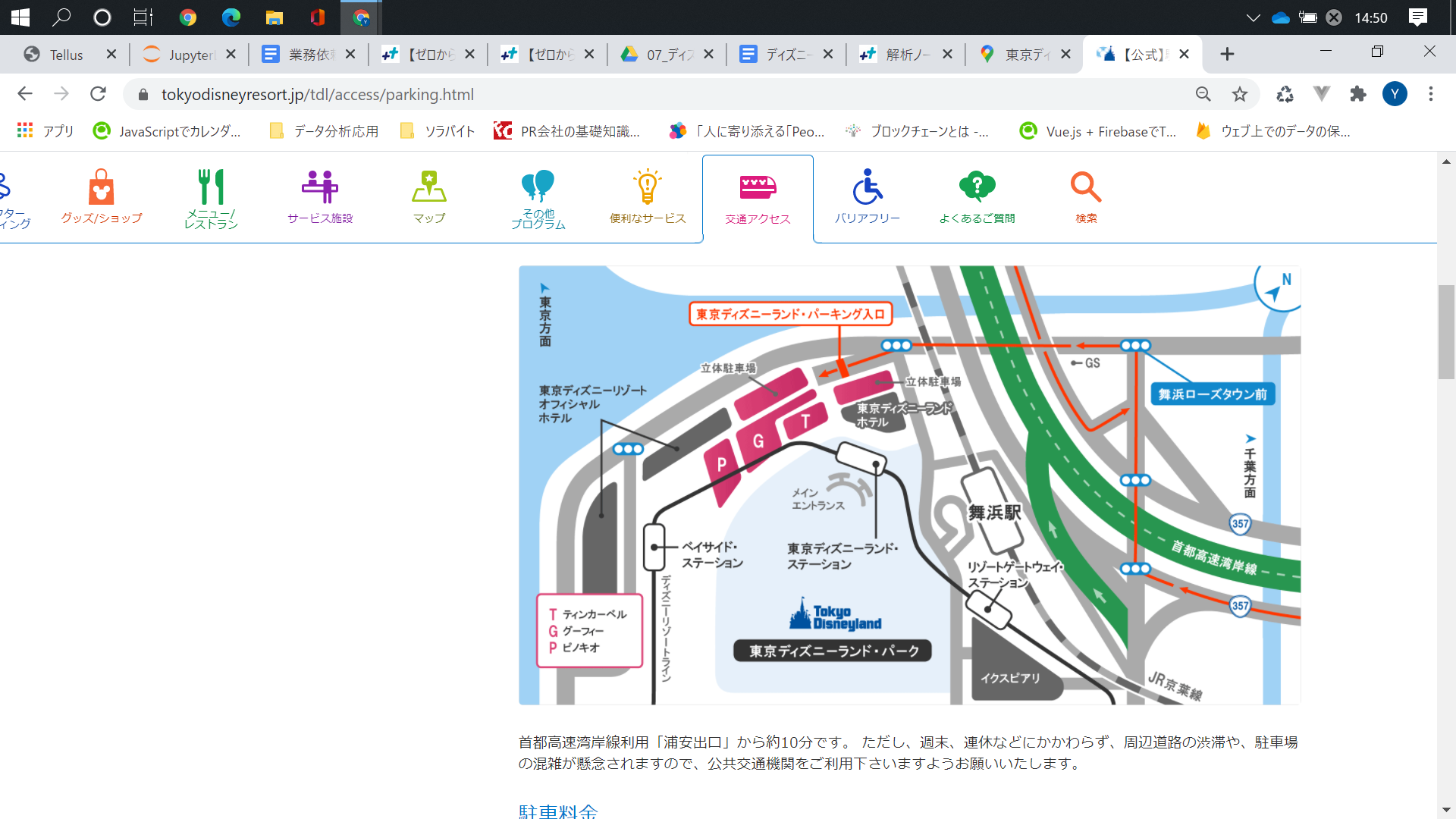Click the page scroll-down arrow

click(1446, 810)
